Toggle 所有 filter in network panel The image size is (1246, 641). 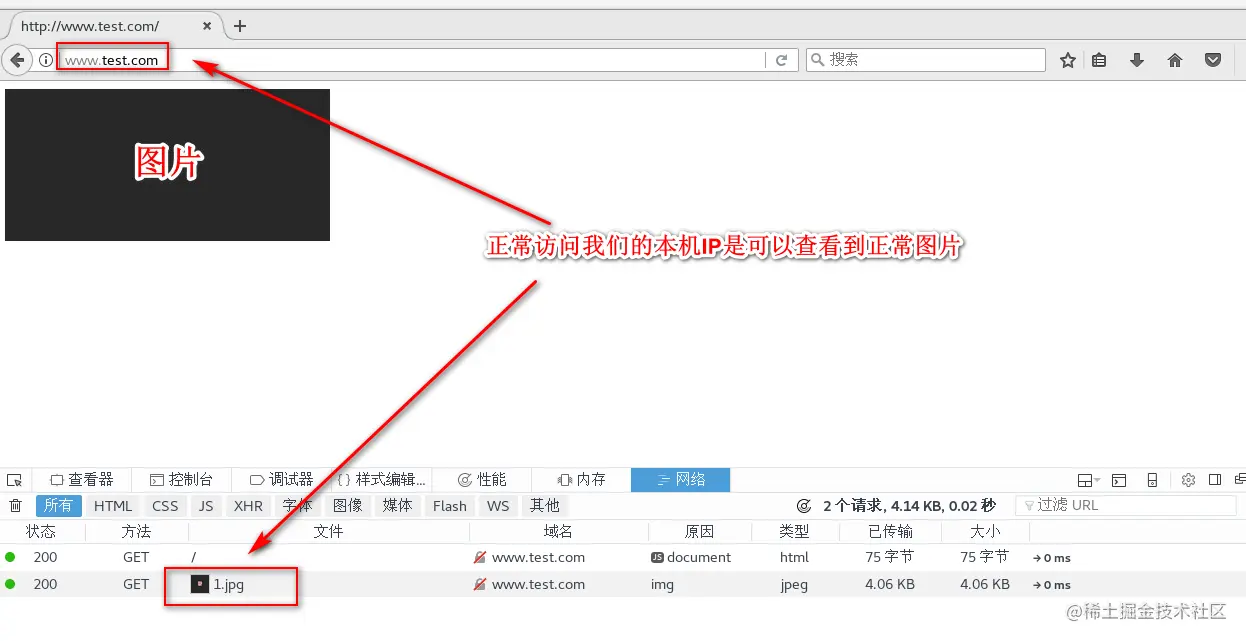click(58, 506)
